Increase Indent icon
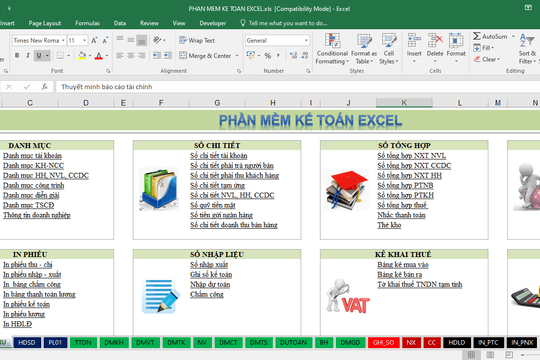 [x=168, y=55]
